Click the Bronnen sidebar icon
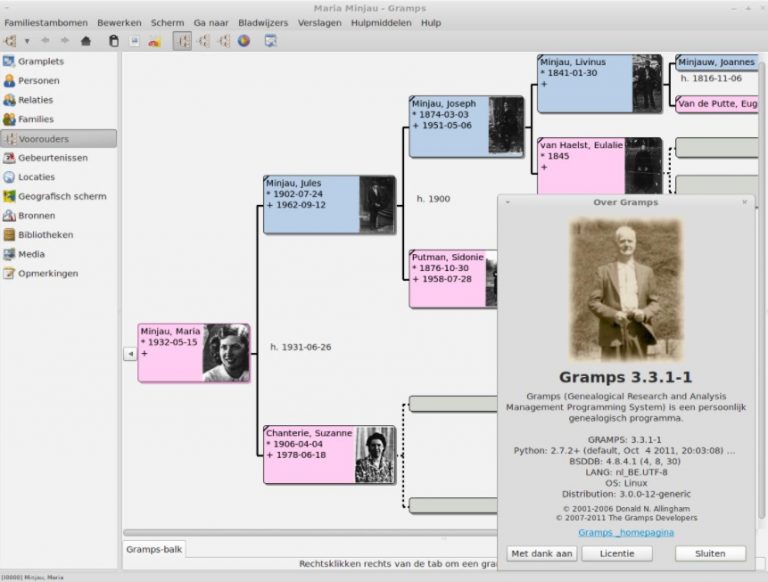 click(9, 216)
